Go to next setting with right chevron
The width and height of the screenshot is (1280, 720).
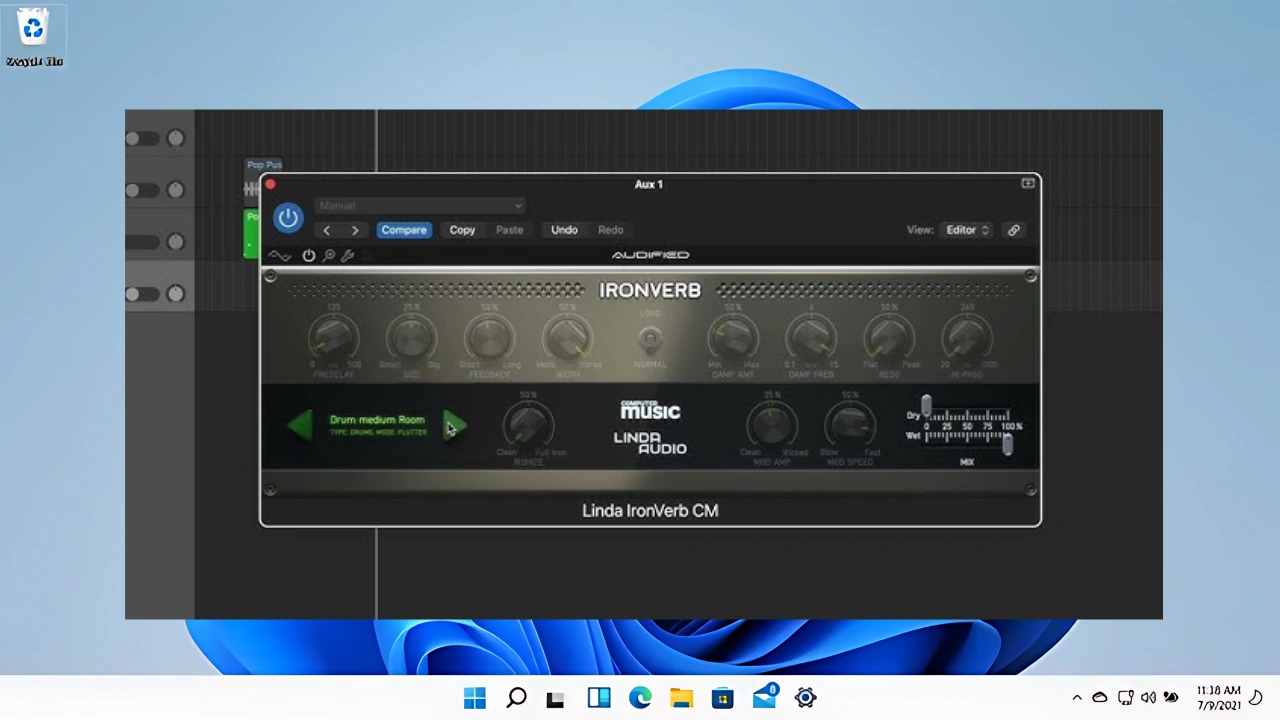coord(354,230)
